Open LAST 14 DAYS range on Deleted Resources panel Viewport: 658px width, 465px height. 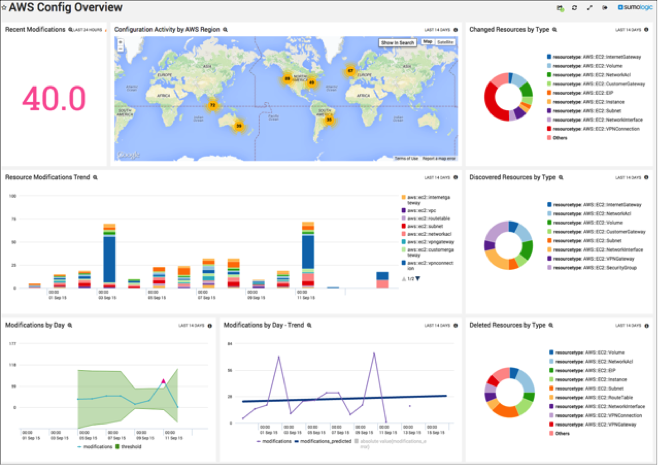tap(628, 326)
